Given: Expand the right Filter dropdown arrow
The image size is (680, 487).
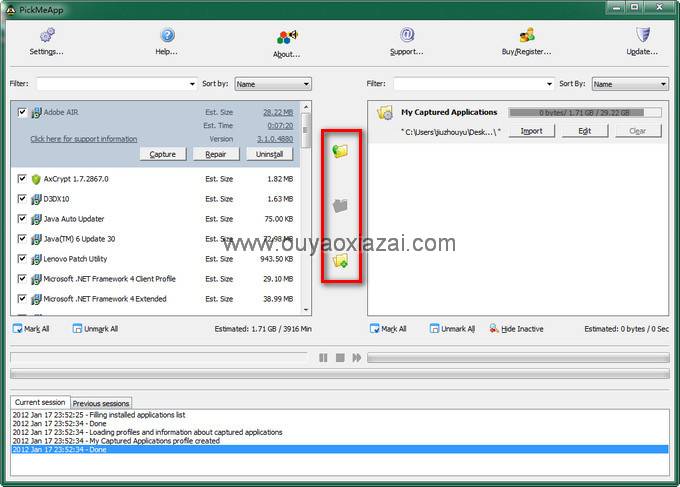Looking at the screenshot, I should [x=549, y=84].
